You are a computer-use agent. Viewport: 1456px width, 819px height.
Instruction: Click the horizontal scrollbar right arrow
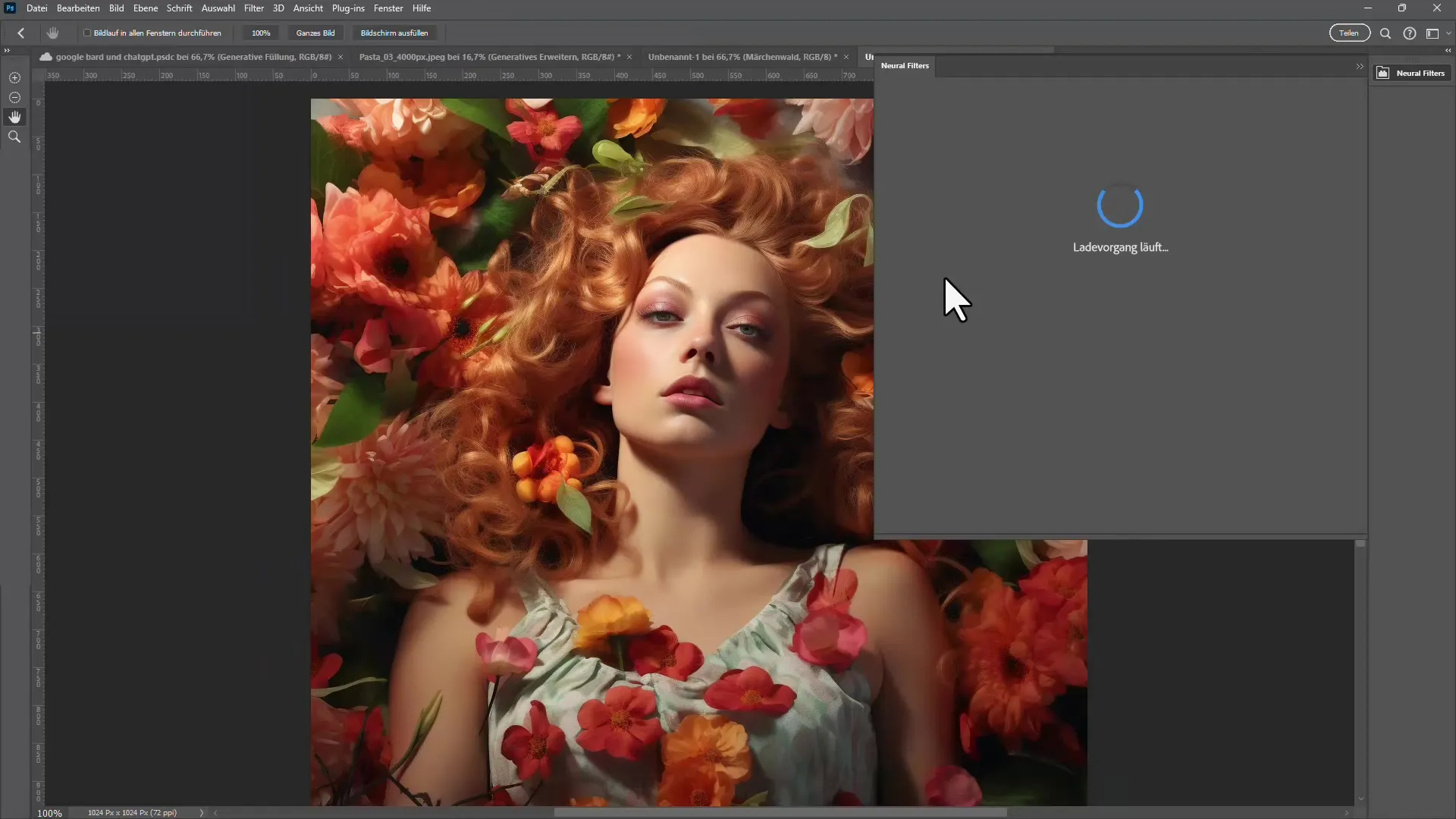[x=1348, y=813]
